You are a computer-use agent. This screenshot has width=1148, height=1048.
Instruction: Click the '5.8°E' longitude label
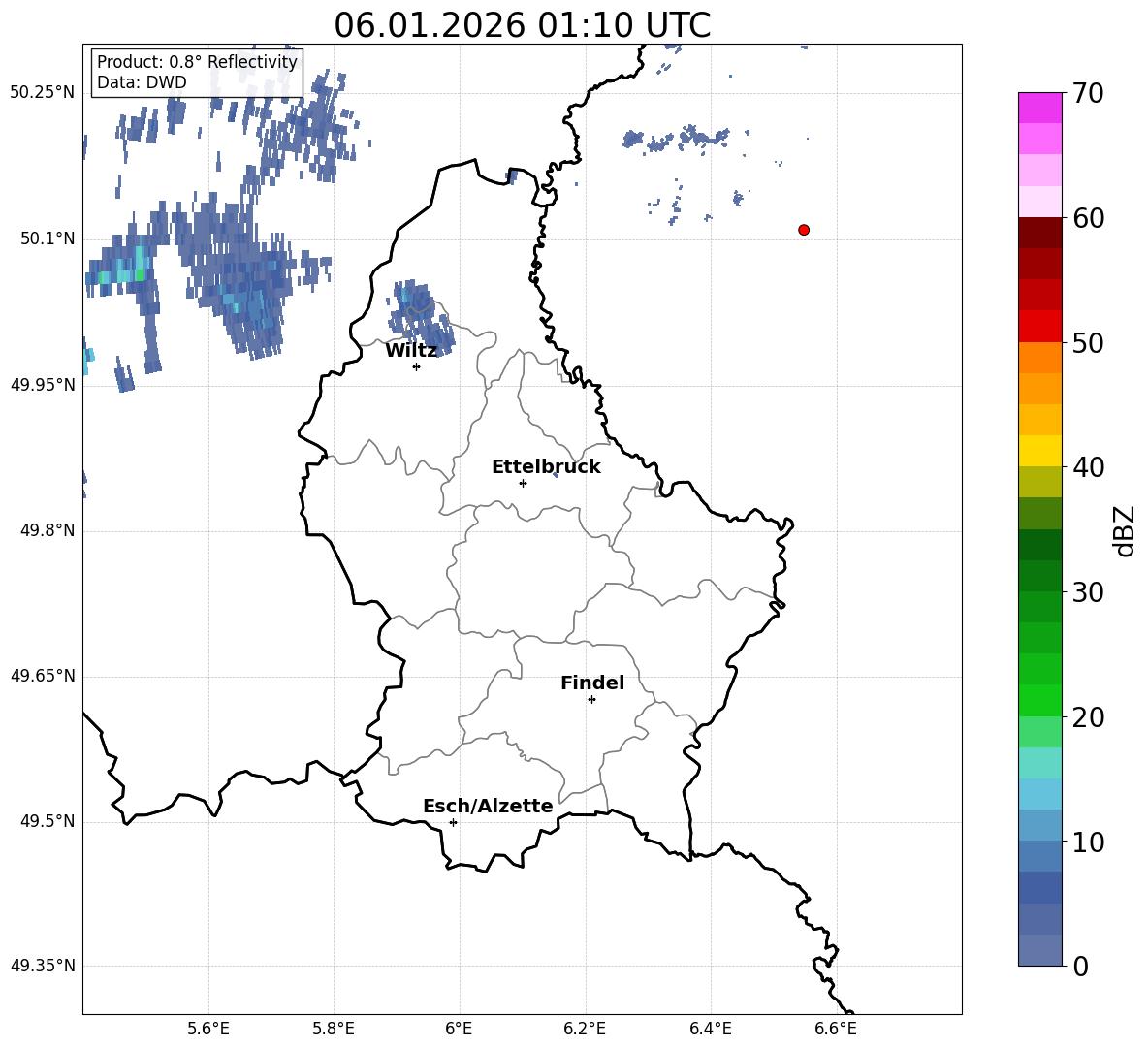click(x=334, y=1029)
